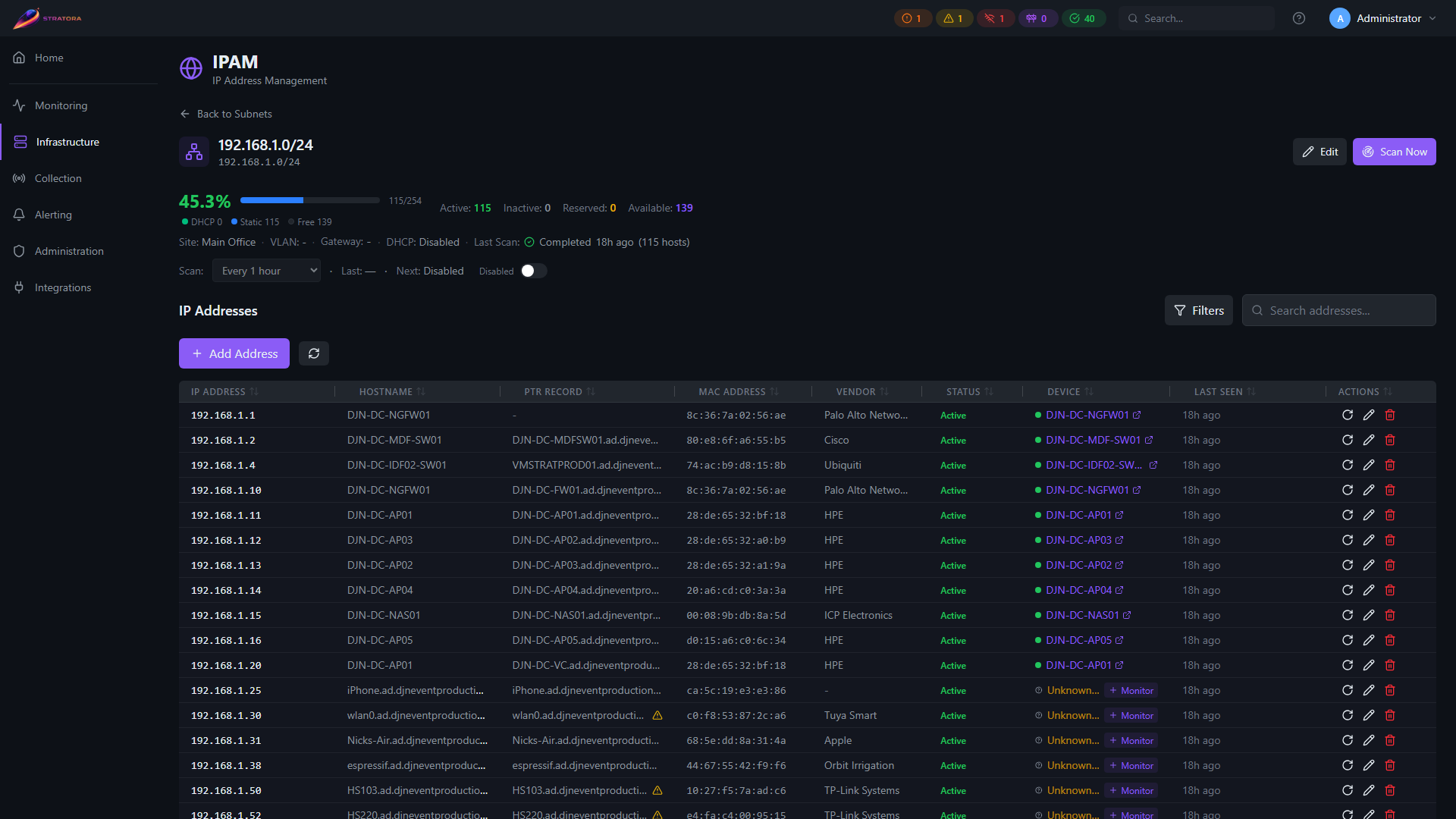The image size is (1456, 819).
Task: Sort by IP Address column
Action: pyautogui.click(x=224, y=391)
